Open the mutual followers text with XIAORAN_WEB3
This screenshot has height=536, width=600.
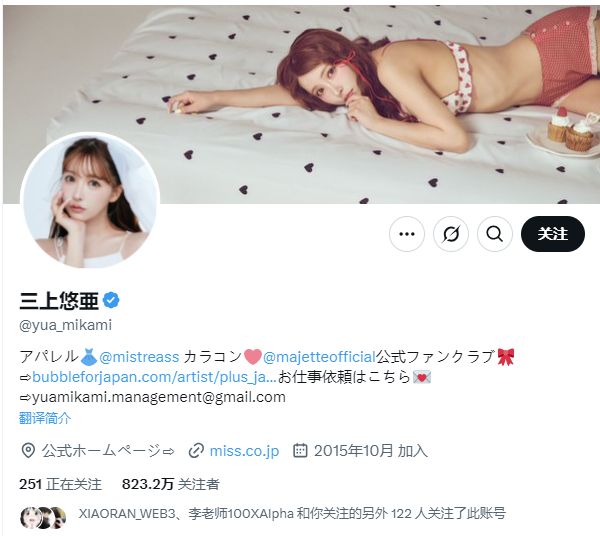[x=292, y=513]
